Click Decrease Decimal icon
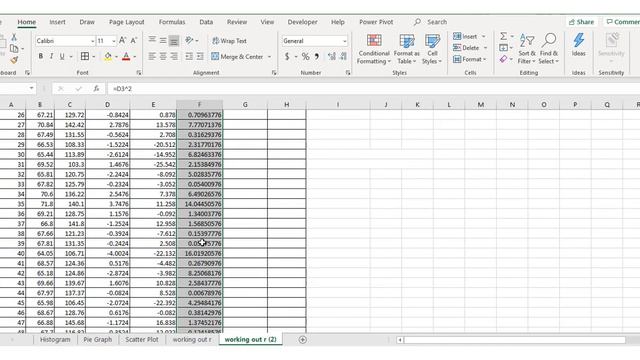The height and width of the screenshot is (360, 640). point(343,56)
